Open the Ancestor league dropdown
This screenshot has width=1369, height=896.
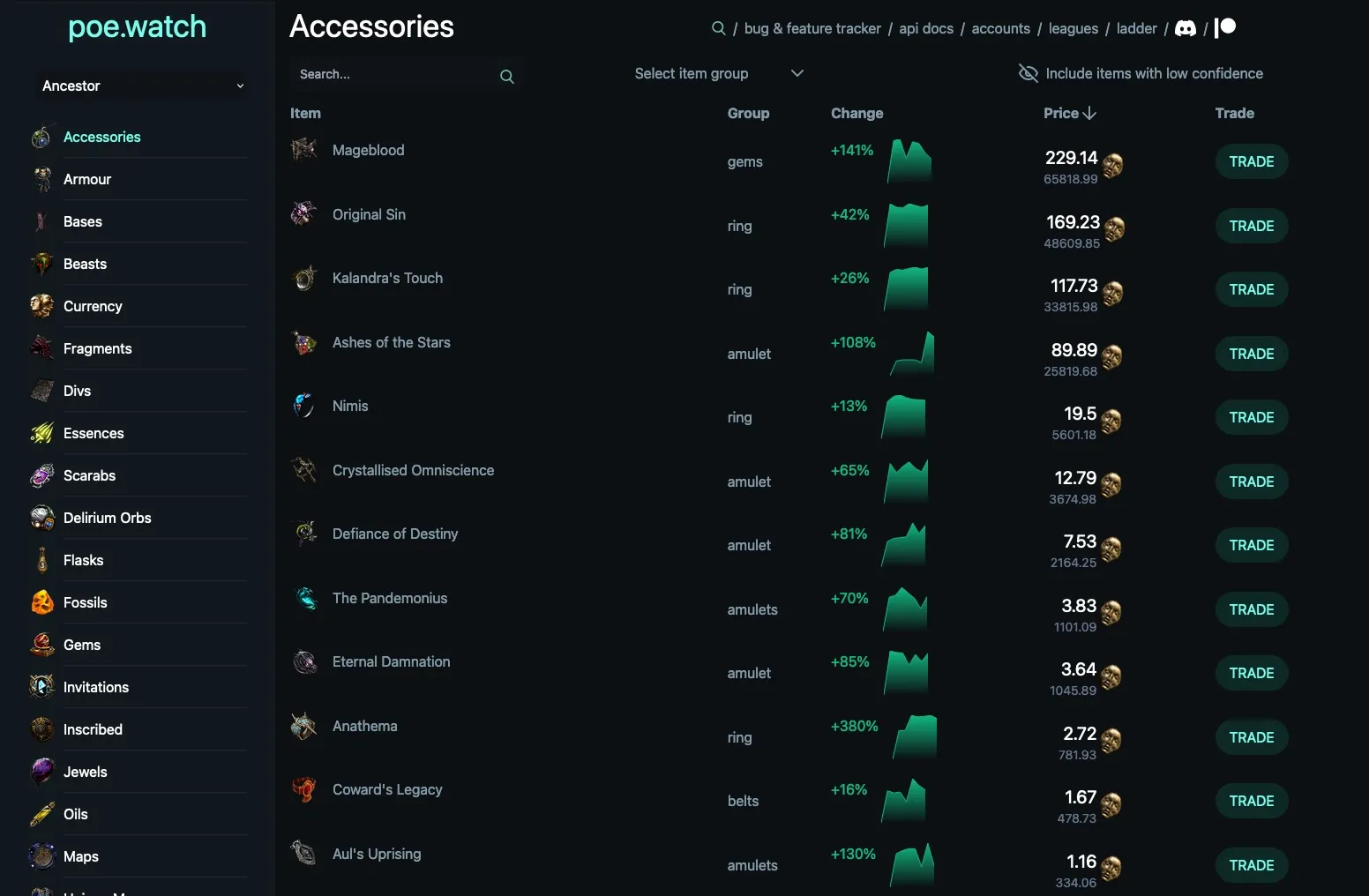click(140, 86)
